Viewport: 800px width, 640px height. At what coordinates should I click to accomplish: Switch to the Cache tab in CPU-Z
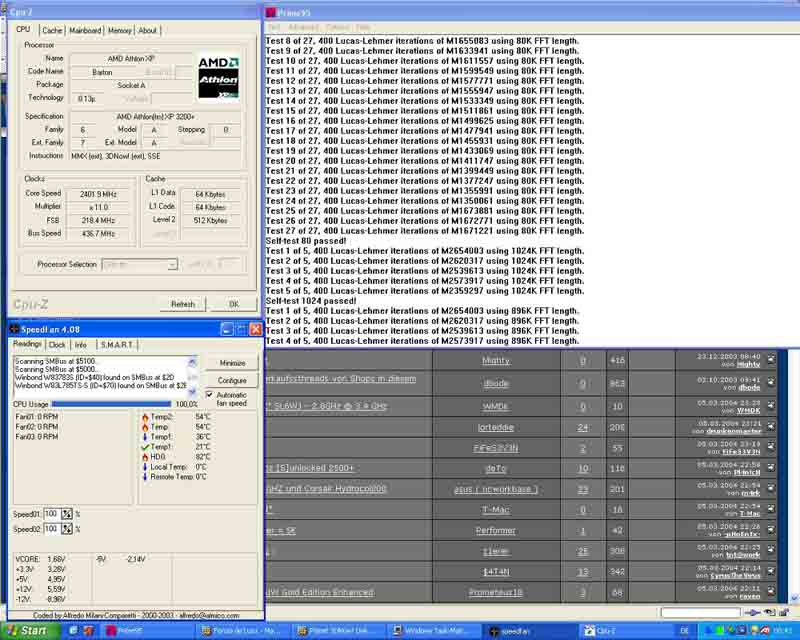pyautogui.click(x=52, y=31)
